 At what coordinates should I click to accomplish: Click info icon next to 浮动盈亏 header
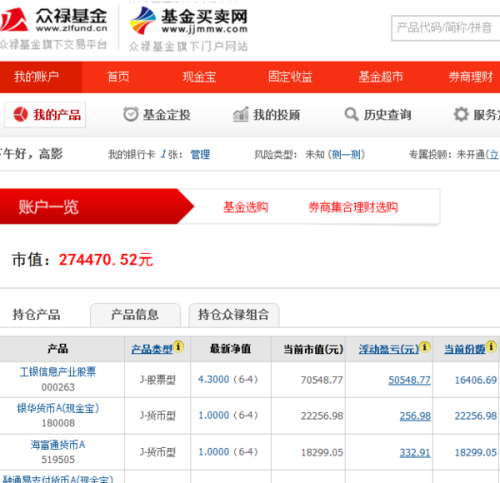425,347
